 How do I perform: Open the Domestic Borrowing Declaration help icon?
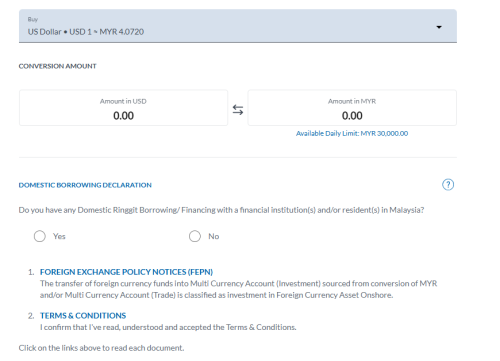point(448,185)
